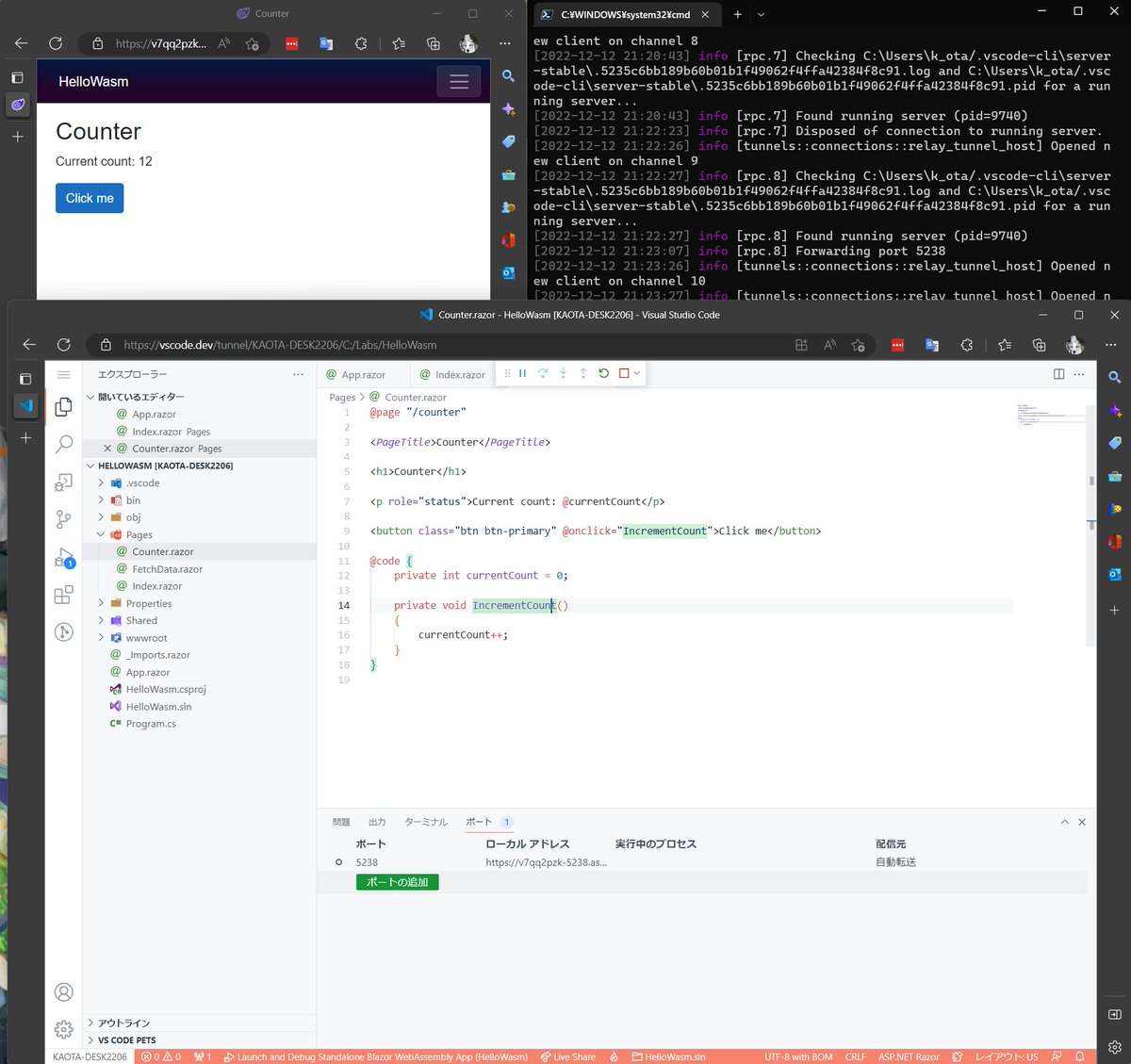1131x1064 pixels.
Task: Expand the bin folder
Action: (200, 500)
